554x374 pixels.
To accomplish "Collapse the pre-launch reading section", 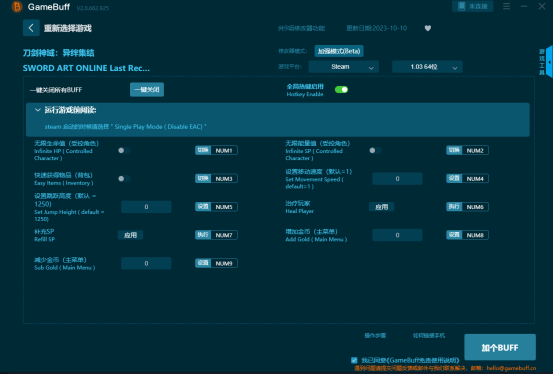I will [38, 110].
